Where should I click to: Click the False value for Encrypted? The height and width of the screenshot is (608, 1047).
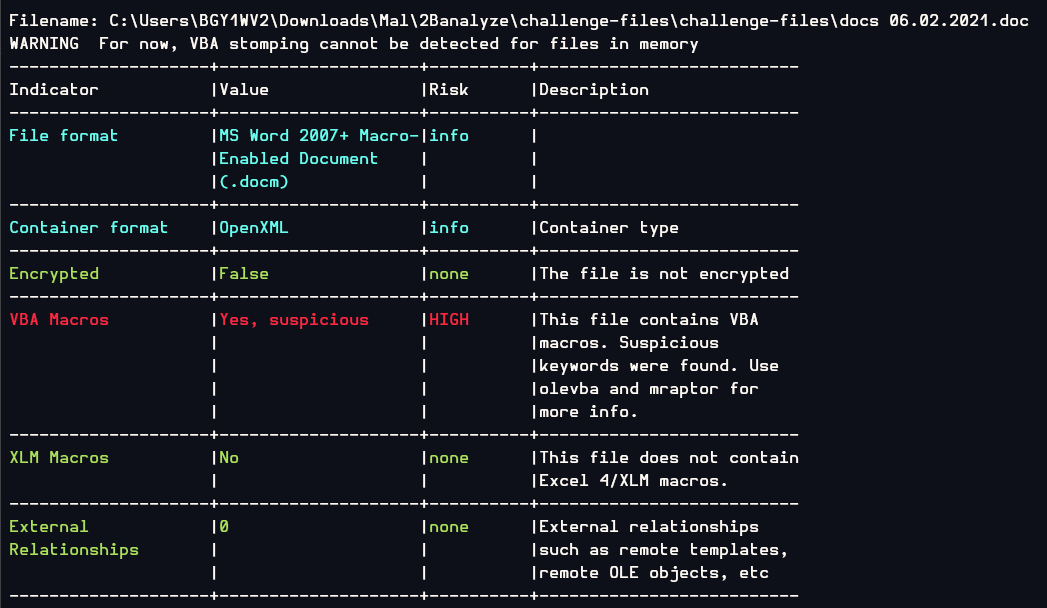point(244,274)
